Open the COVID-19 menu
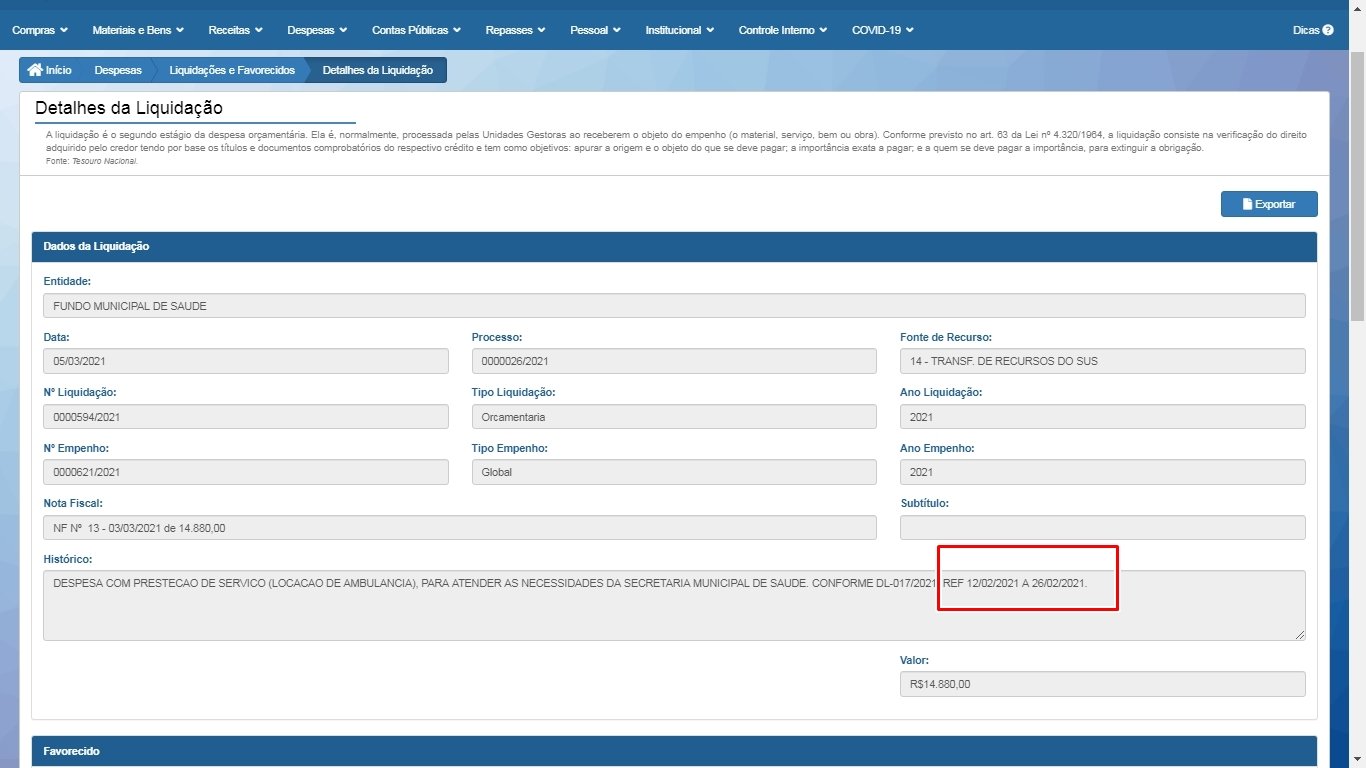 click(x=882, y=30)
